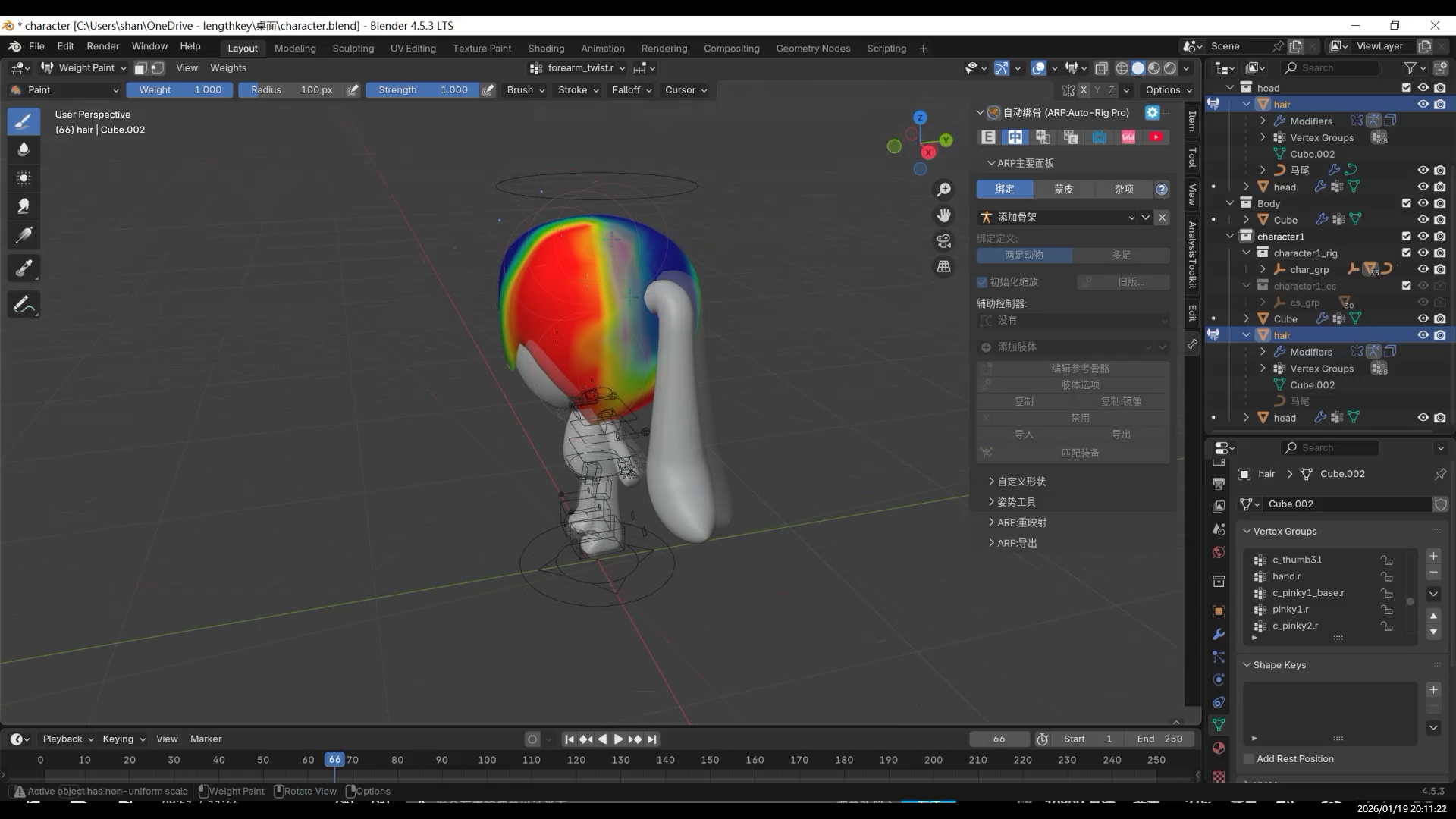Screen dimensions: 1456x819
Task: Click the viewport zoom magnifier icon
Action: coord(943,190)
